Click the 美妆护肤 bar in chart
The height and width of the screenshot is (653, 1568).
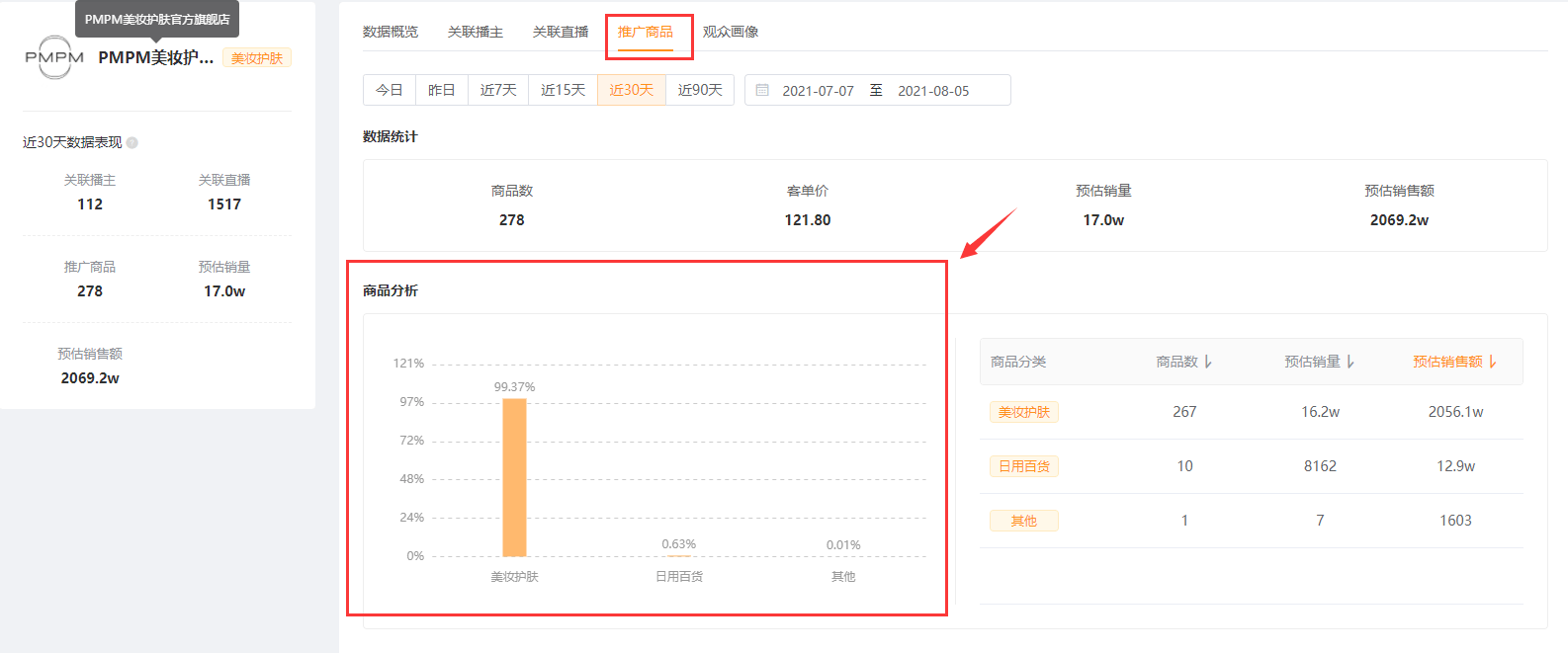point(514,477)
